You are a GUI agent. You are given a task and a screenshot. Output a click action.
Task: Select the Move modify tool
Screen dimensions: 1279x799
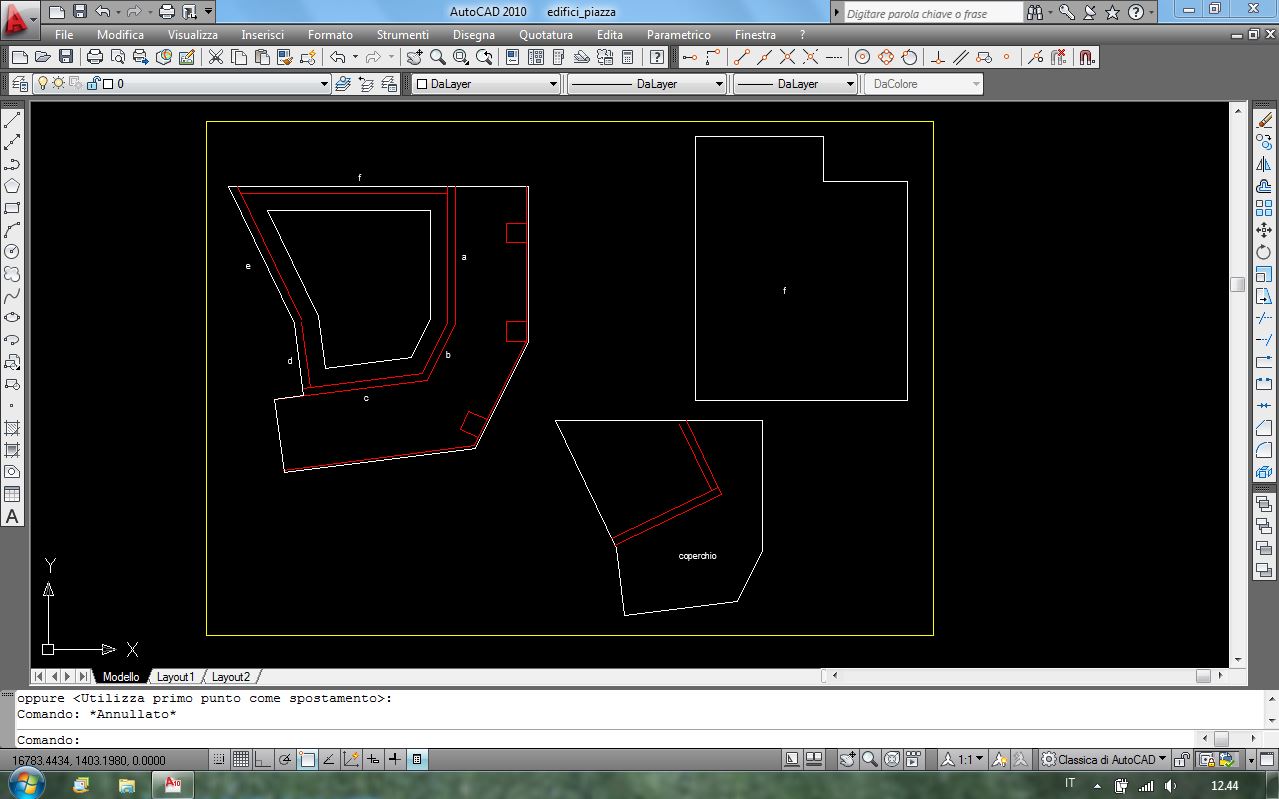[x=1264, y=230]
